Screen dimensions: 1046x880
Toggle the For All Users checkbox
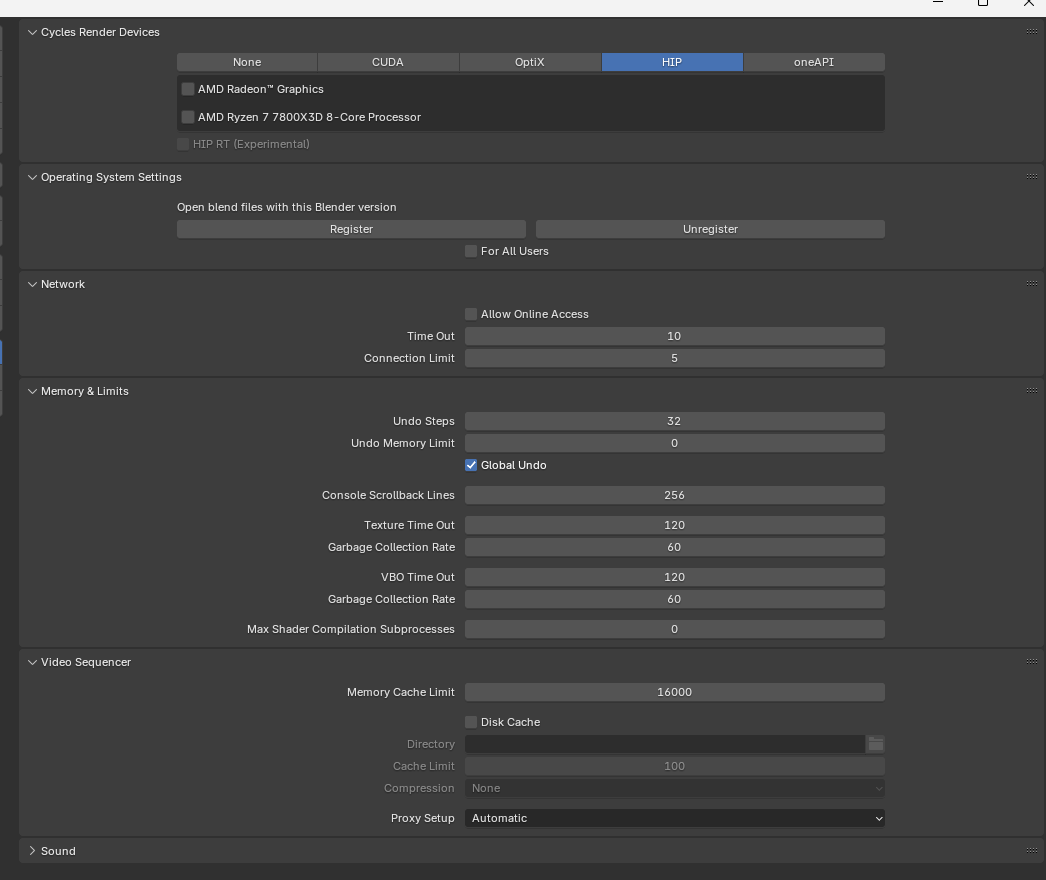[x=471, y=251]
